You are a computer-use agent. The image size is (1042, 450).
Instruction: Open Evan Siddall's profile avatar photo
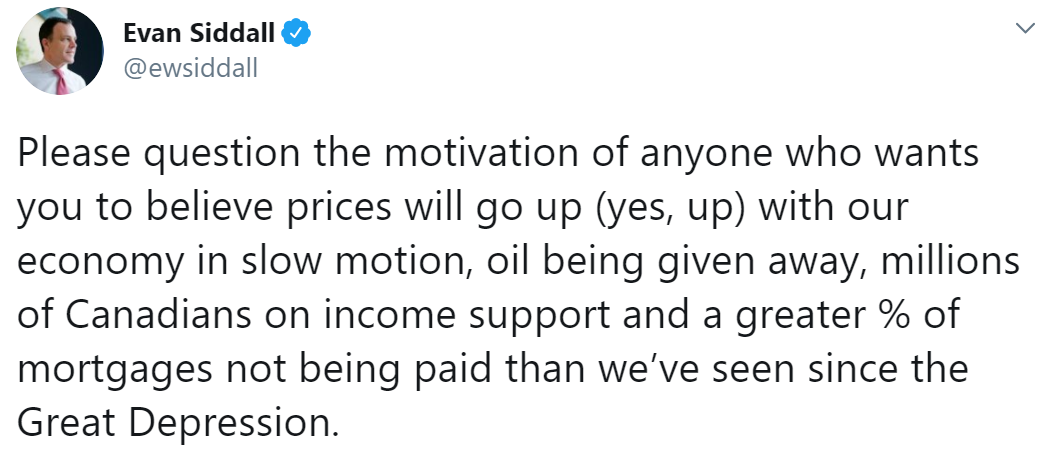(x=60, y=52)
